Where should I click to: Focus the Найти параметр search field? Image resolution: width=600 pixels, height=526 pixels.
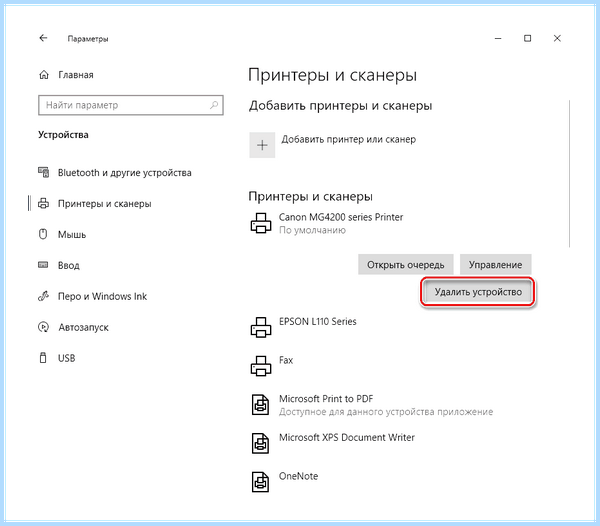131,105
